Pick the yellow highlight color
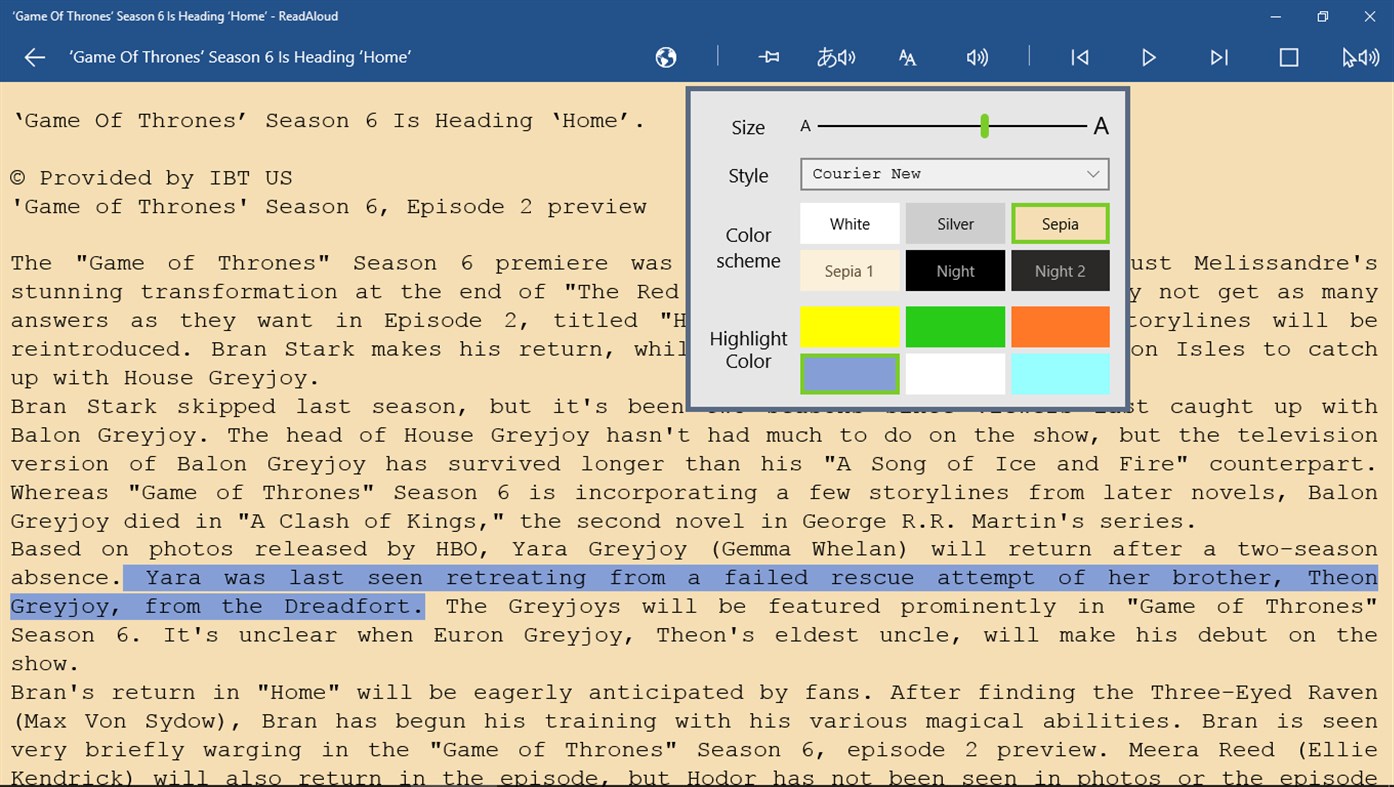 (849, 327)
